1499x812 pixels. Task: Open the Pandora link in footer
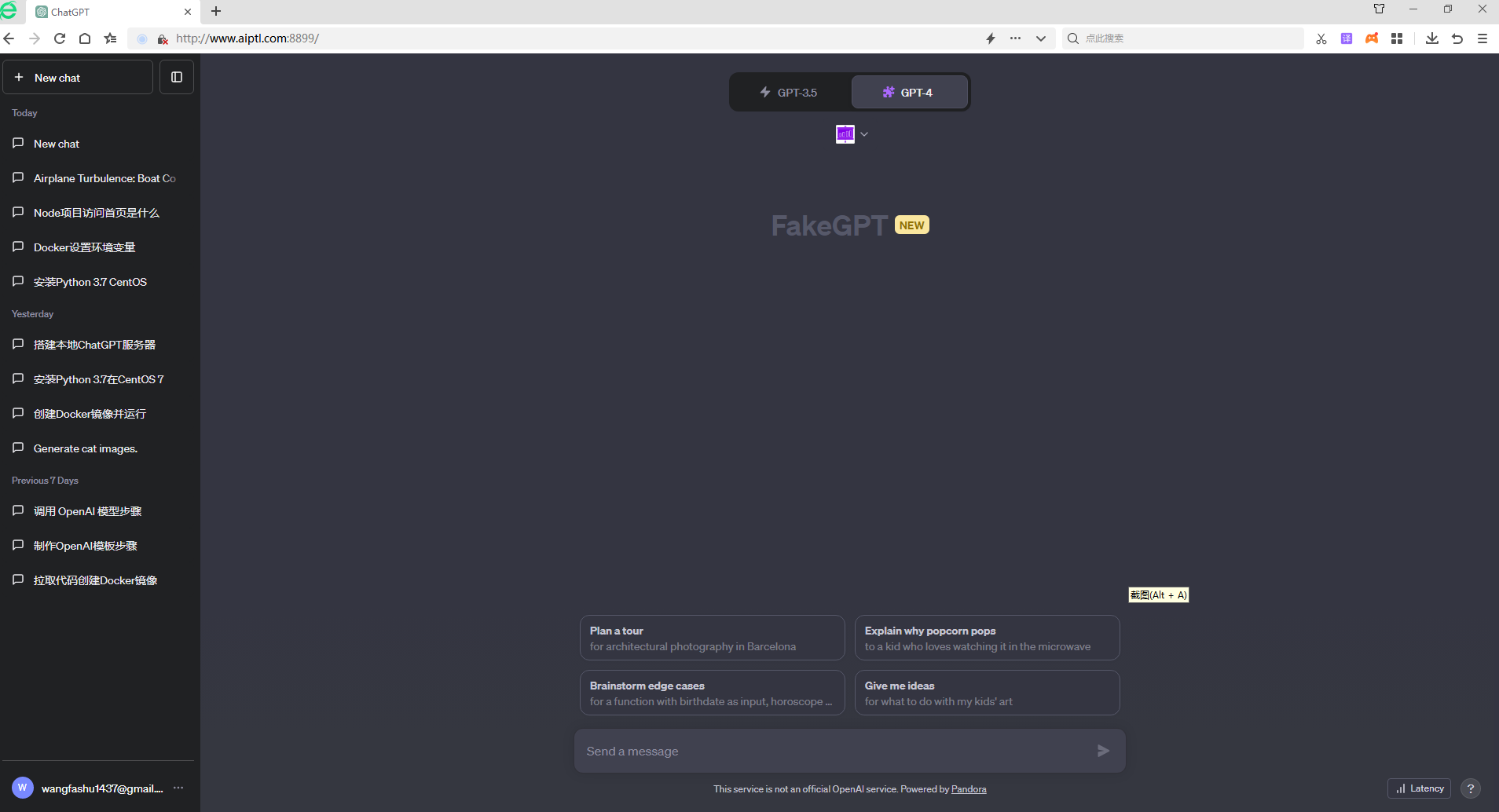pos(969,789)
